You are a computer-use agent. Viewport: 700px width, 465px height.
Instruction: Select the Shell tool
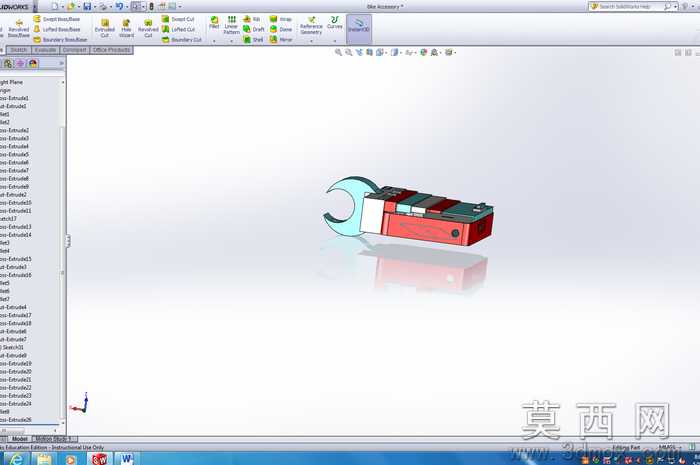tap(253, 40)
